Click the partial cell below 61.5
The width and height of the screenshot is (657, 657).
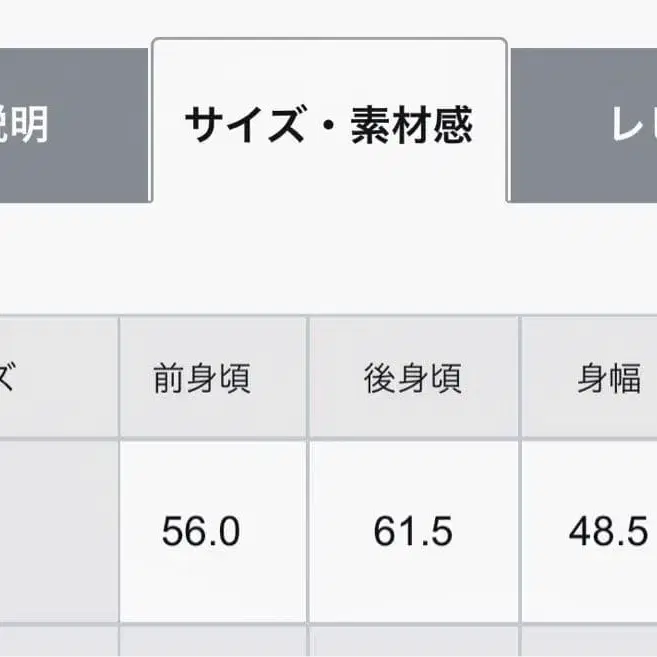coord(414,642)
